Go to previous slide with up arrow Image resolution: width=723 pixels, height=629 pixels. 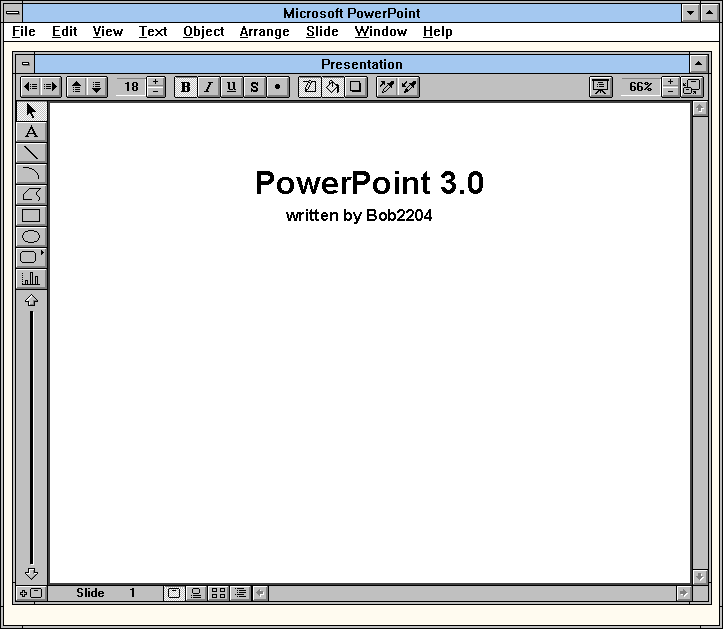coord(31,301)
